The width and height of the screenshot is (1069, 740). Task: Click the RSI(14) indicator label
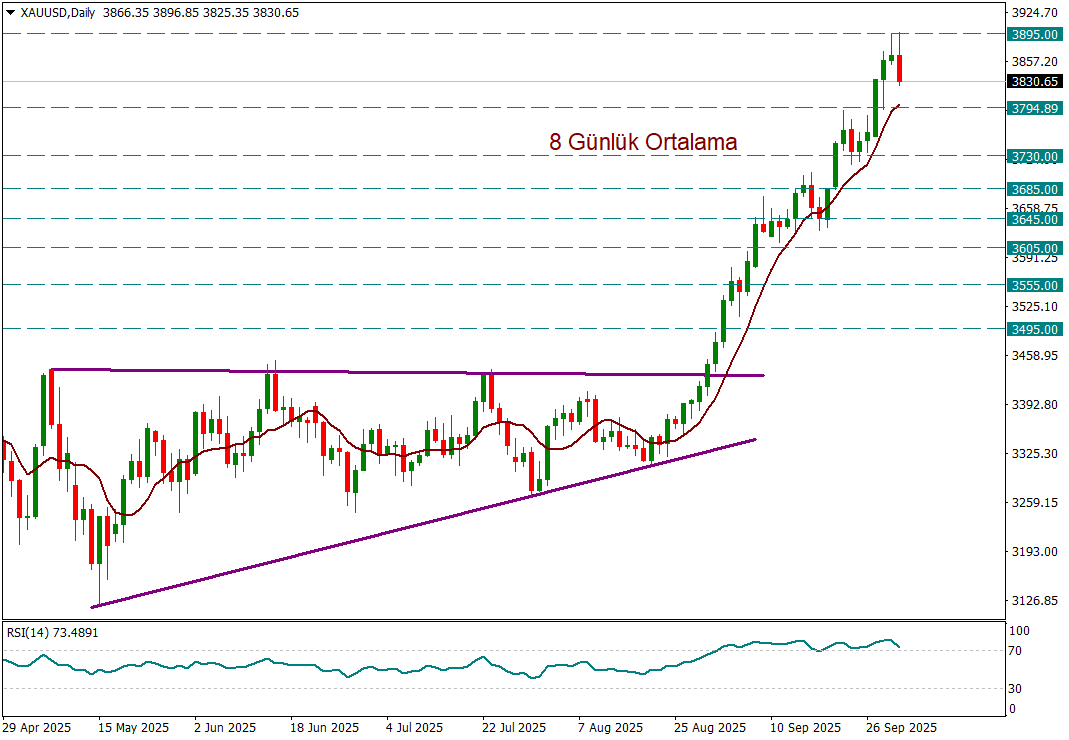coord(53,632)
